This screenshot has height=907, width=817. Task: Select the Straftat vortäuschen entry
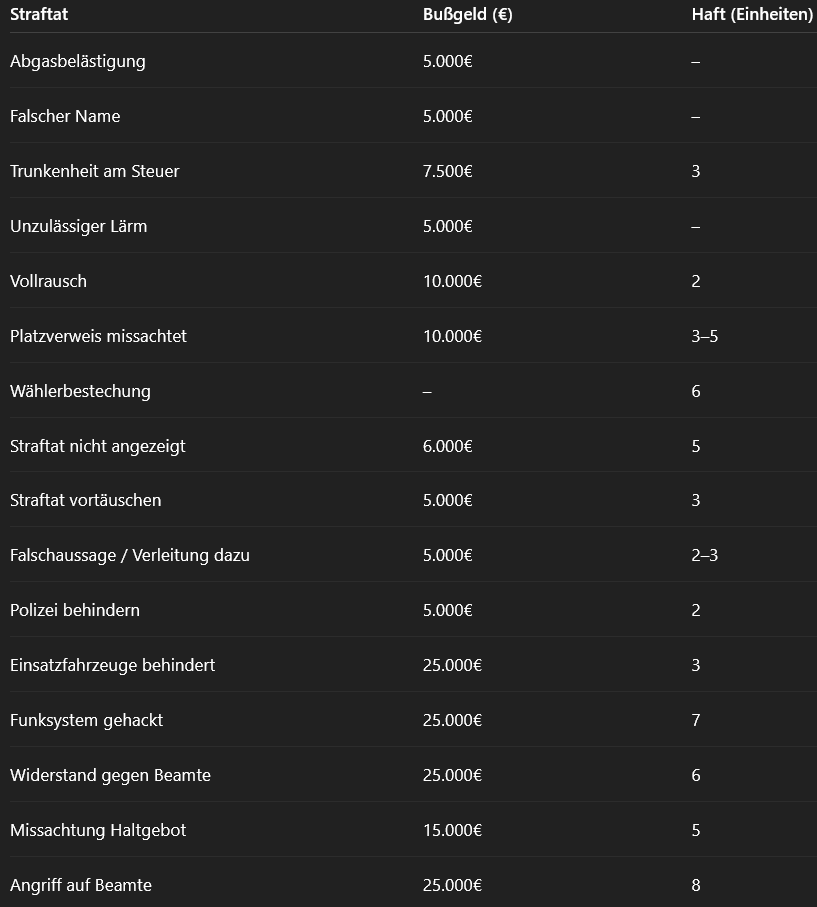[85, 500]
